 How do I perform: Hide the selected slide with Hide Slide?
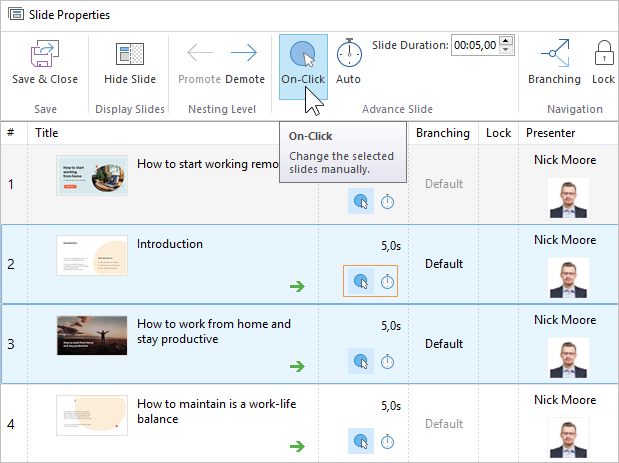click(130, 62)
